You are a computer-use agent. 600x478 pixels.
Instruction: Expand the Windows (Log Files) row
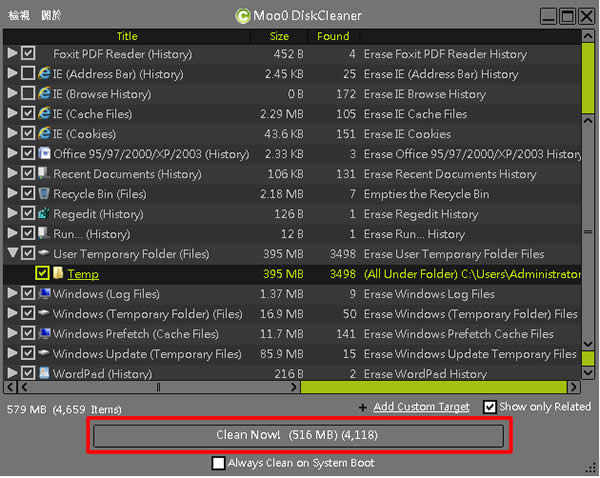coord(12,293)
